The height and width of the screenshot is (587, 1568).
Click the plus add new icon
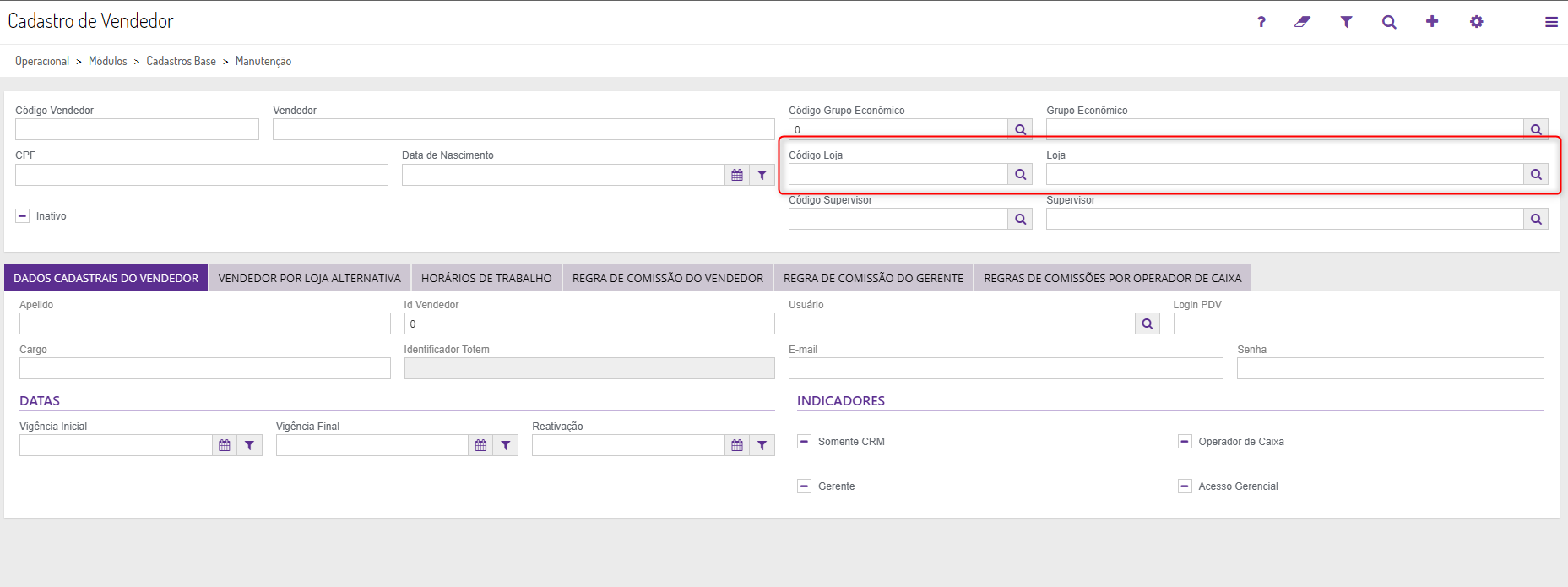[x=1432, y=22]
